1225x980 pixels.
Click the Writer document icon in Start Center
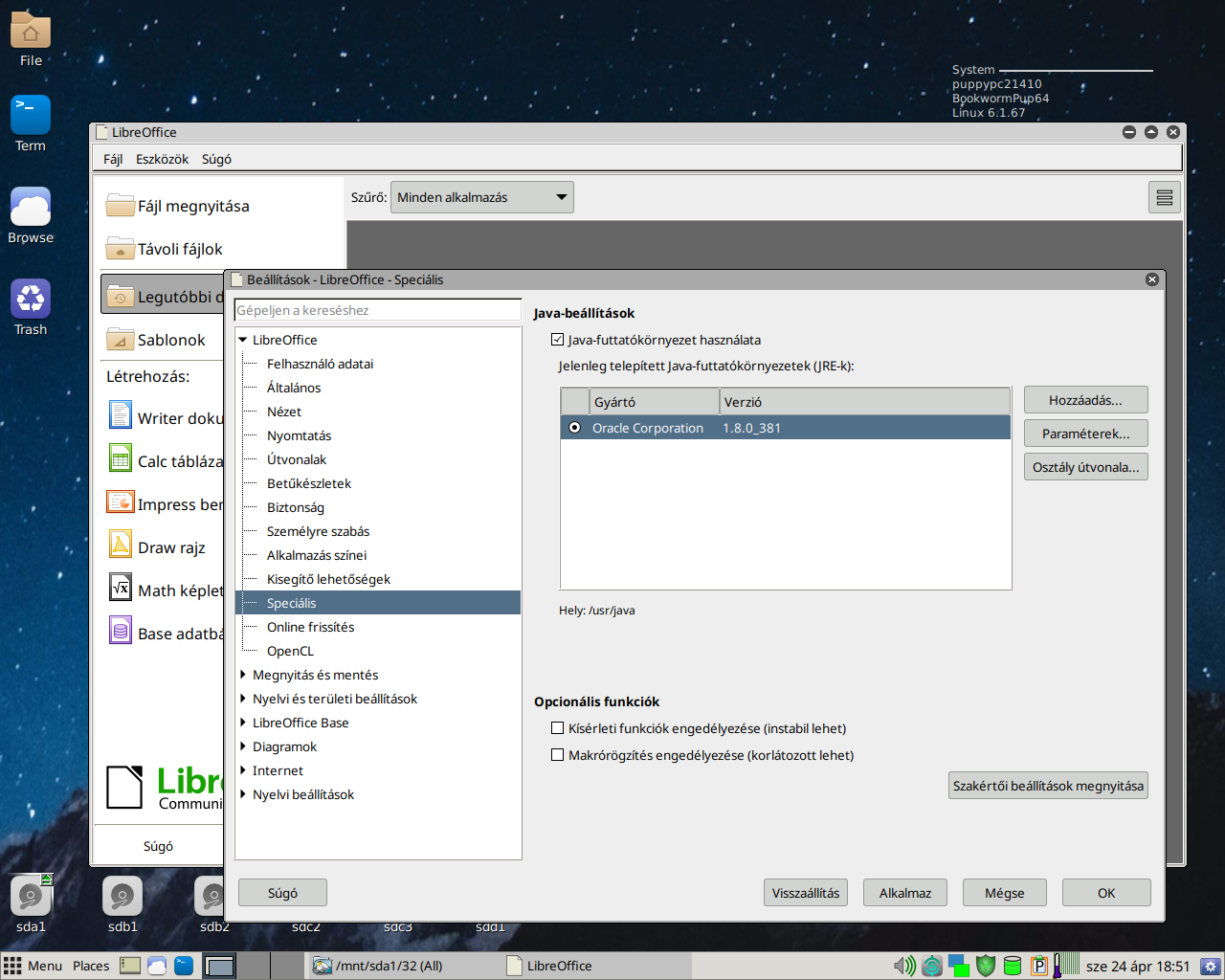[121, 415]
